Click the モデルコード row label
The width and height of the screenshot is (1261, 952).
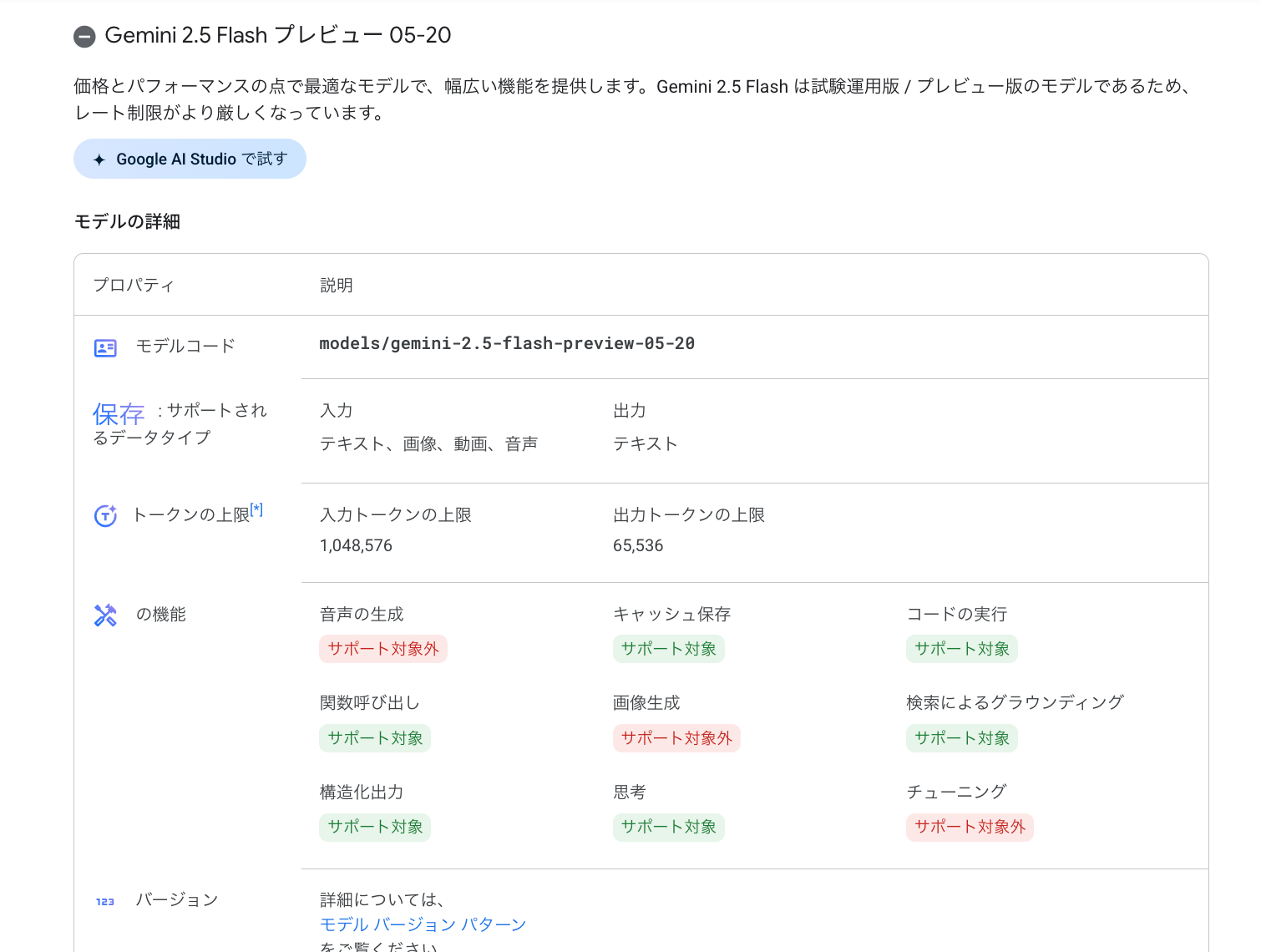pos(185,346)
